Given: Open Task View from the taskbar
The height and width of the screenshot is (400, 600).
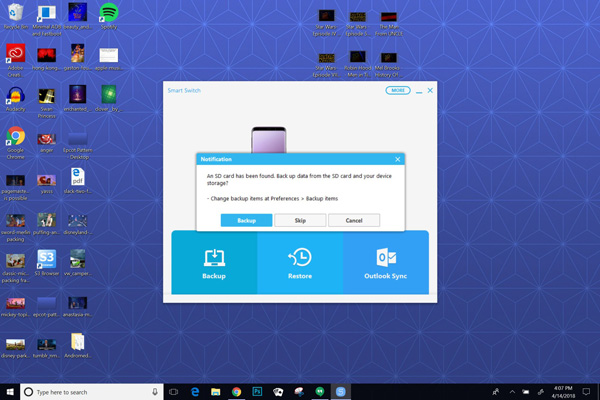Looking at the screenshot, I should pos(173,391).
